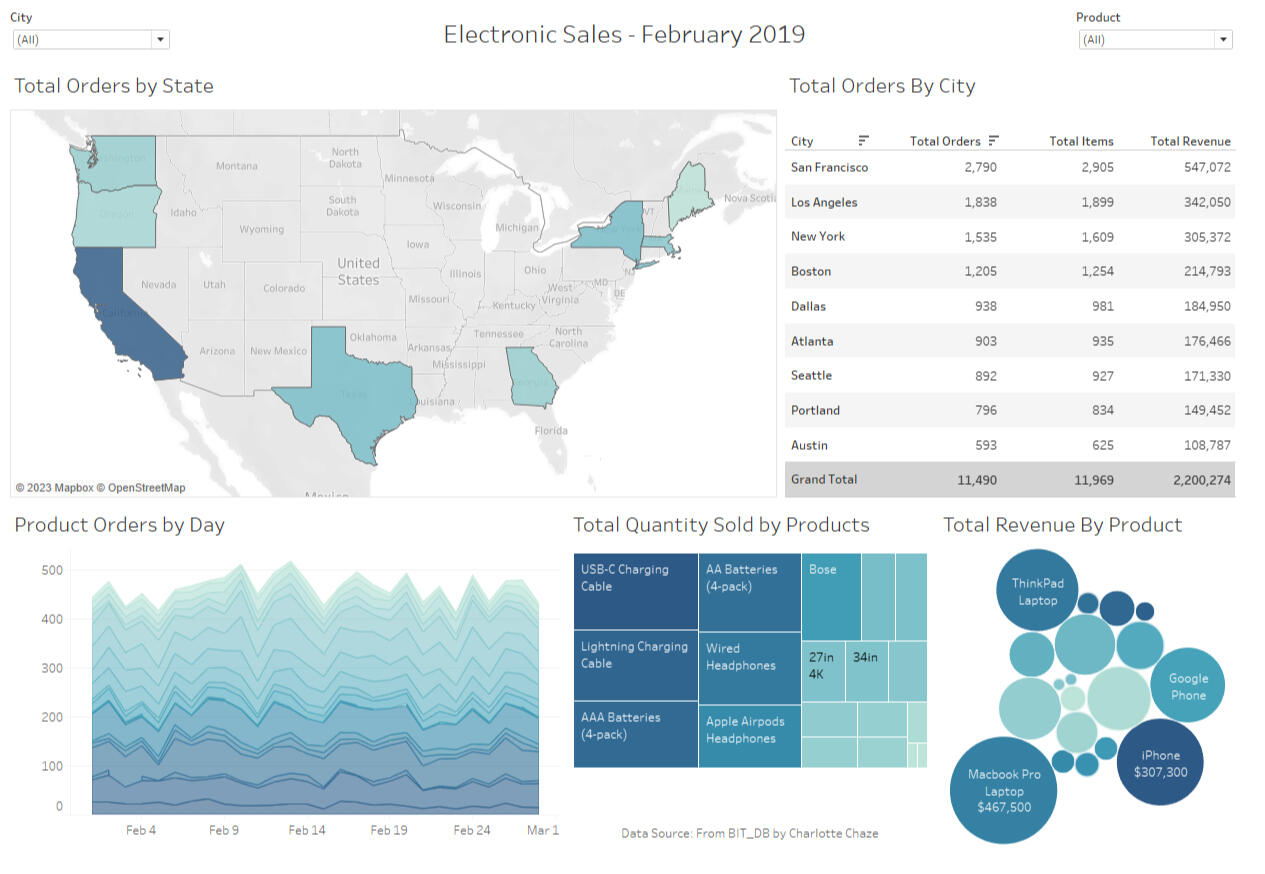1265x874 pixels.
Task: Select the USB-C Charging Cable treemap tile
Action: coord(635,591)
